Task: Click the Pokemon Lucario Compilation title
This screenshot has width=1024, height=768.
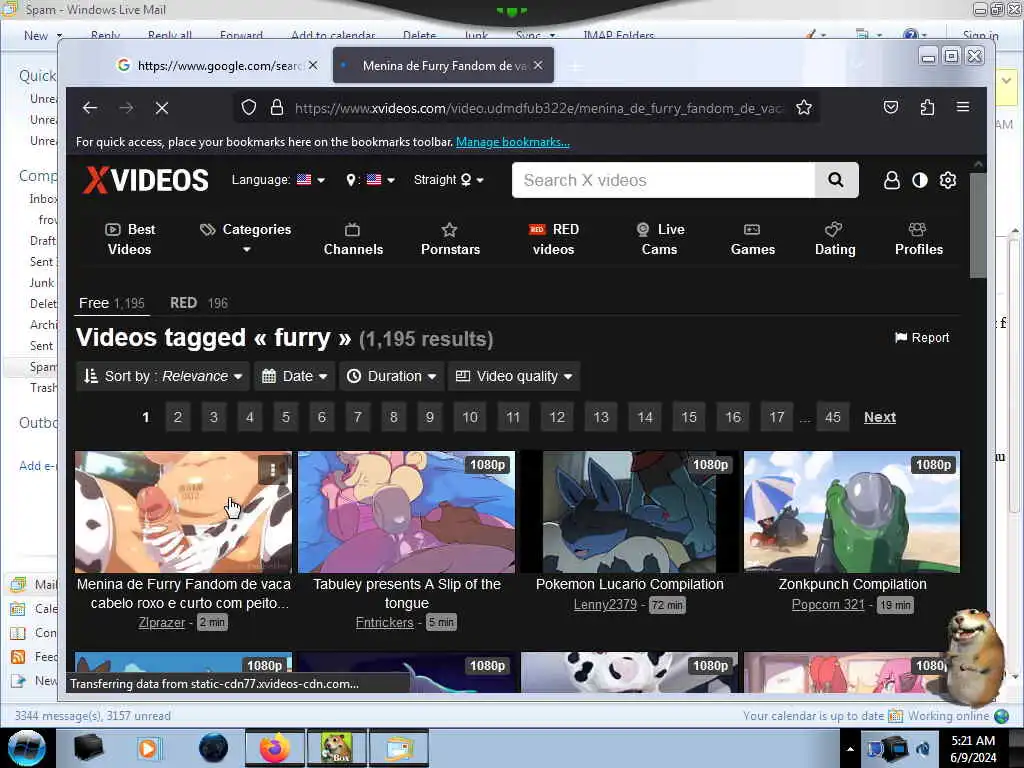Action: (x=630, y=584)
